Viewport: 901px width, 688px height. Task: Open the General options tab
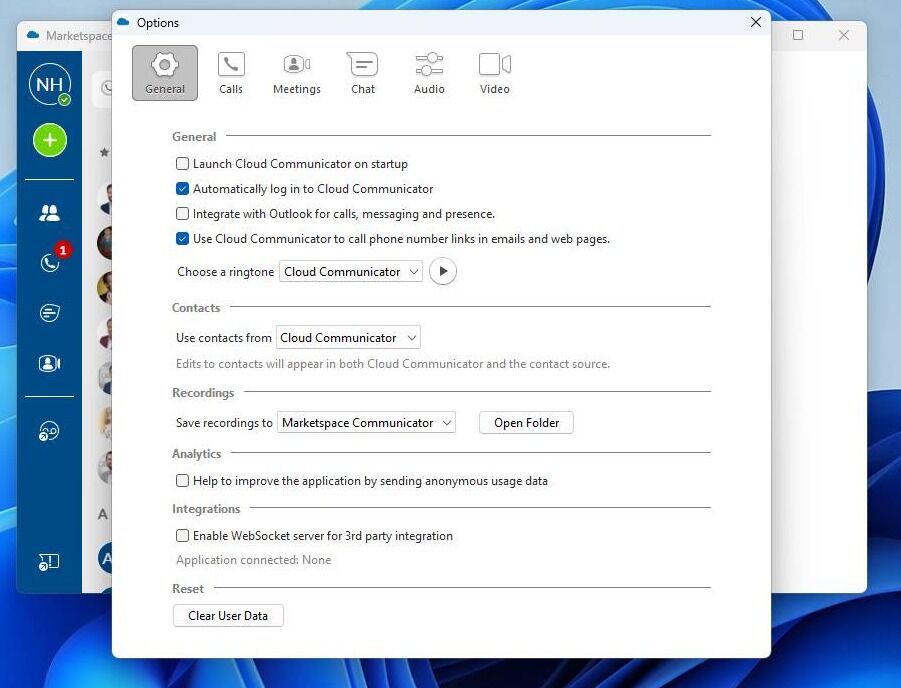coord(165,73)
